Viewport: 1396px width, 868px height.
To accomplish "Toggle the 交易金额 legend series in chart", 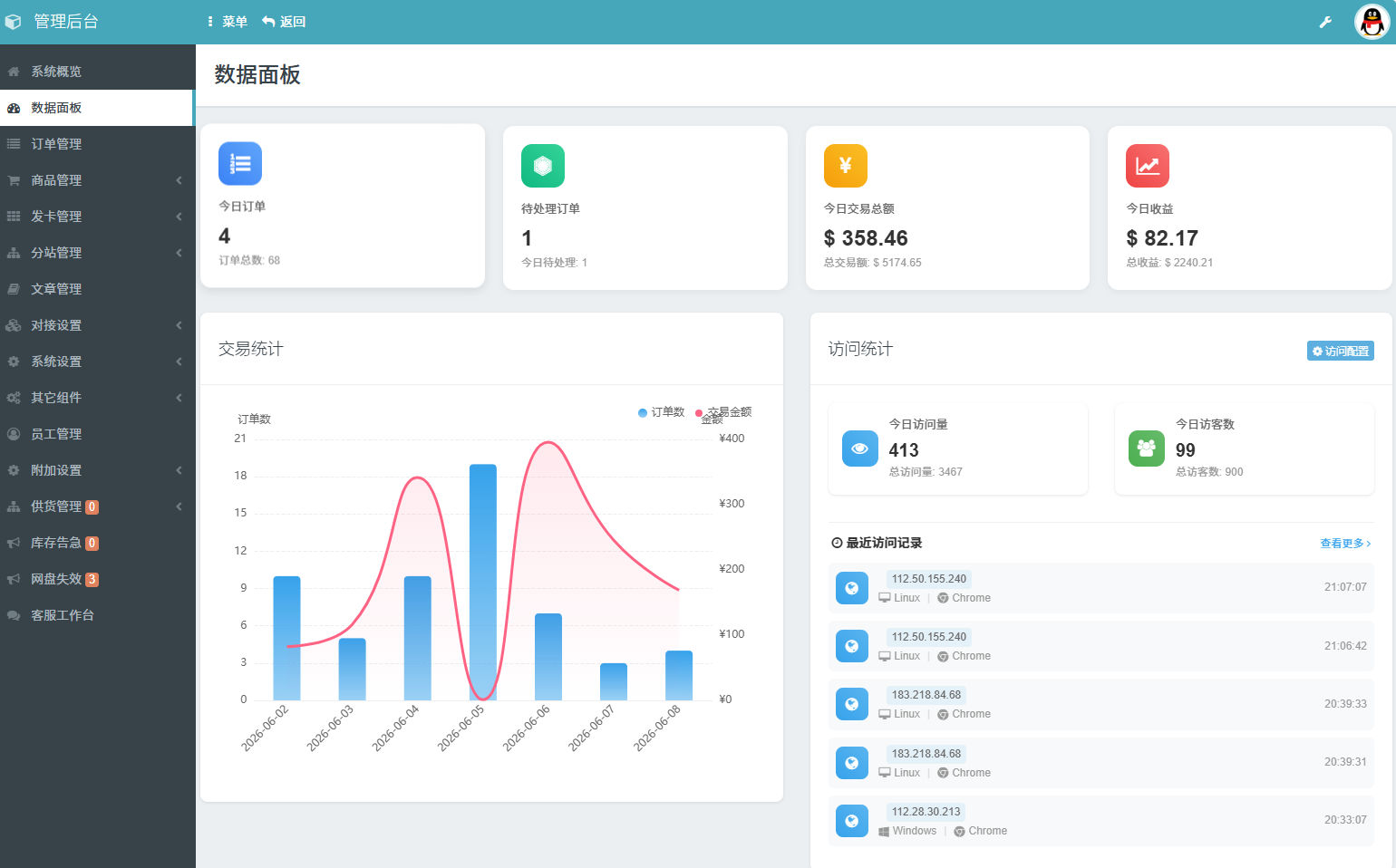I will click(723, 412).
